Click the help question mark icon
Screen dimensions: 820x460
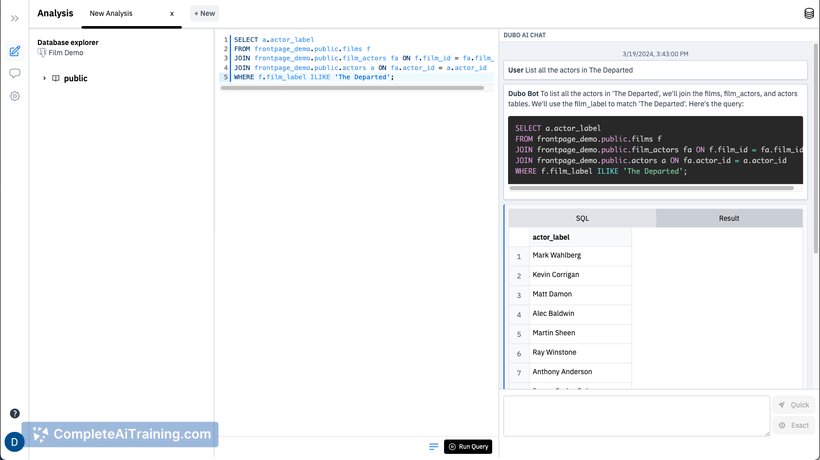point(15,413)
